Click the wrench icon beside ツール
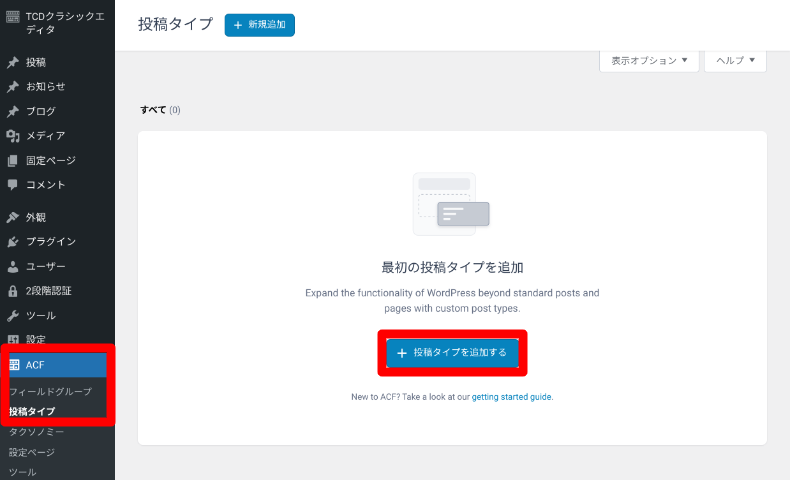This screenshot has width=790, height=480. tap(13, 316)
